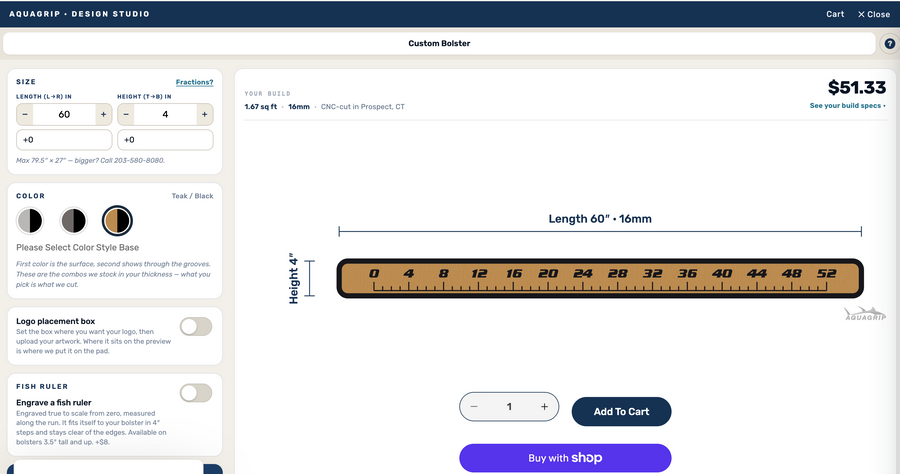Click the quantity field showing 1
Viewport: 900px width, 474px height.
(509, 407)
